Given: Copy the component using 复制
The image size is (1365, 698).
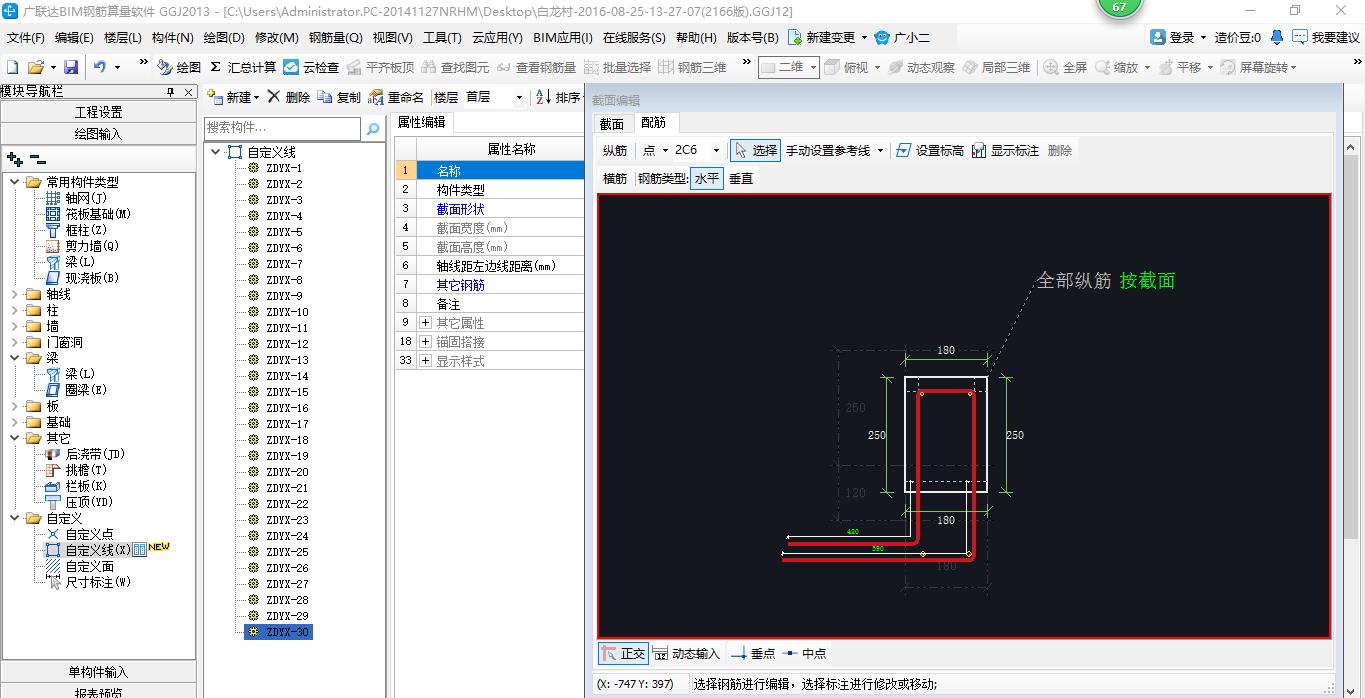Looking at the screenshot, I should [x=339, y=97].
